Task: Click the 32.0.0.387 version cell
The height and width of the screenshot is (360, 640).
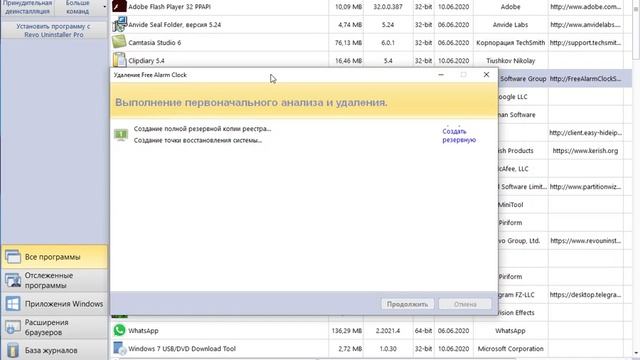Action: pyautogui.click(x=388, y=7)
